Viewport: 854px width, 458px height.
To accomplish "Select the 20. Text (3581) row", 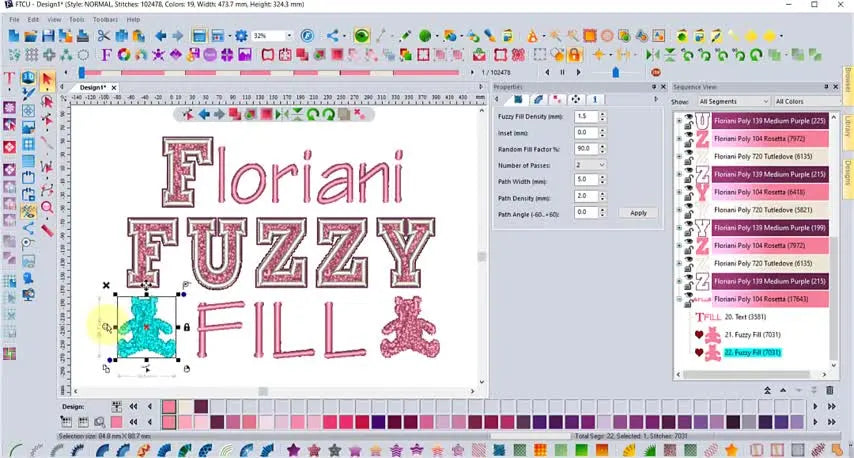I will (x=745, y=317).
